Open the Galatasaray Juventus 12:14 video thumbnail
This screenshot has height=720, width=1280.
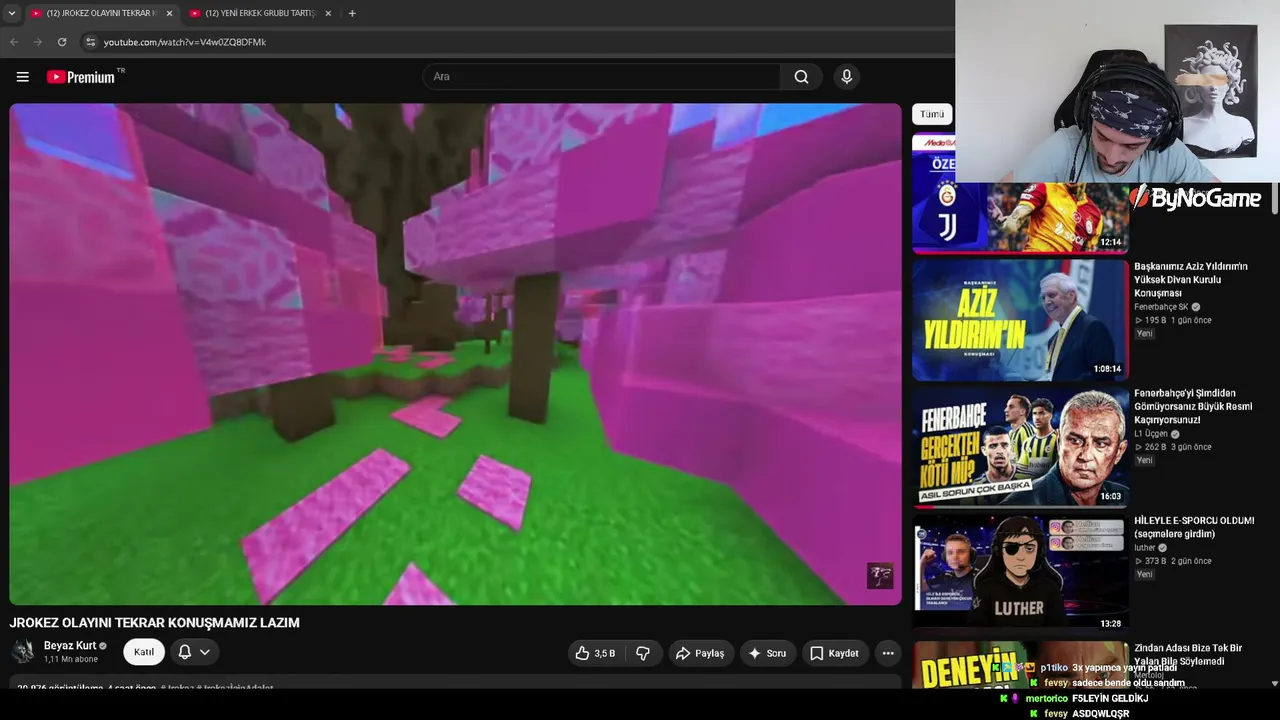[1020, 194]
